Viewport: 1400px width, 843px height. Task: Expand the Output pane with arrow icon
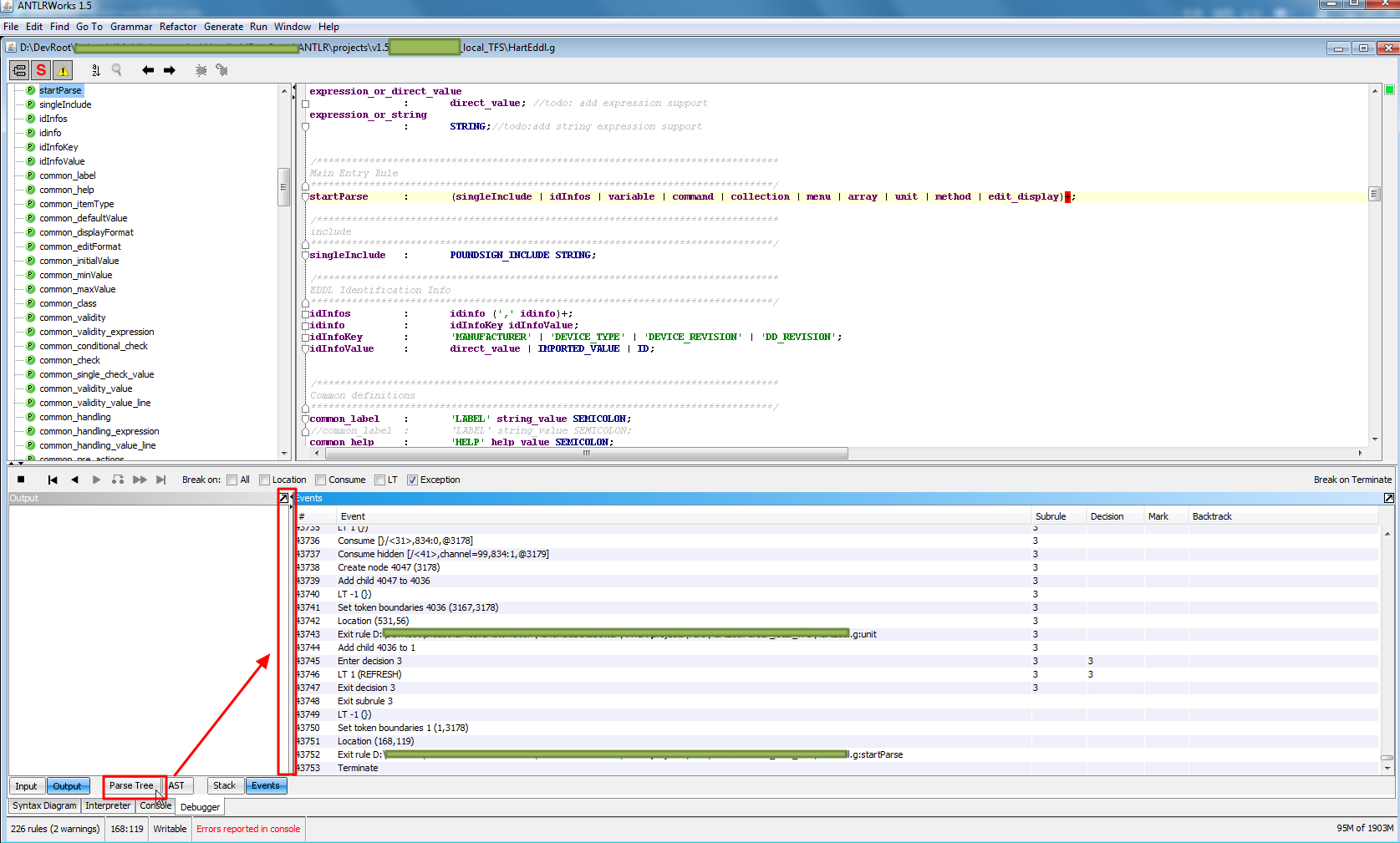pyautogui.click(x=283, y=498)
